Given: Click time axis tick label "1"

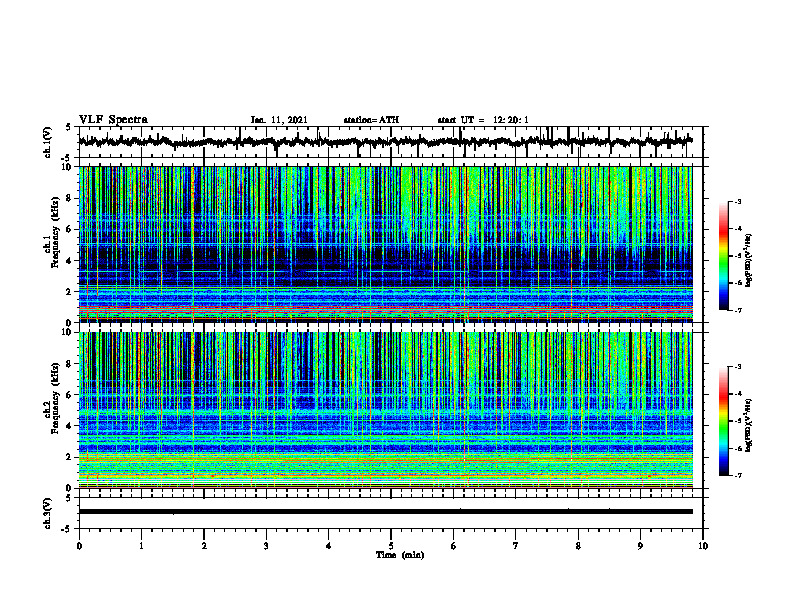Looking at the screenshot, I should coord(141,546).
